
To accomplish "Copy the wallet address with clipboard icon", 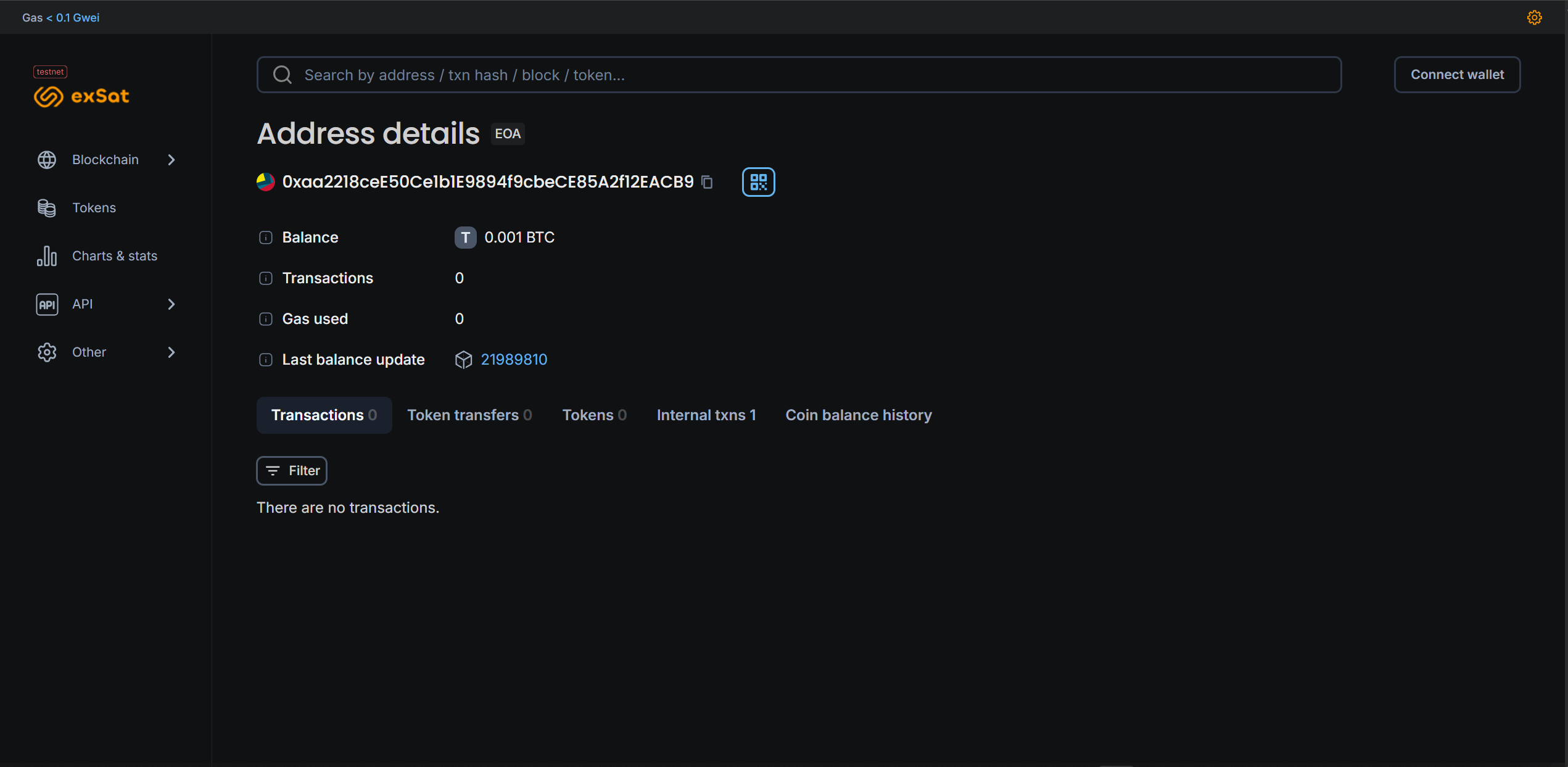I will tap(708, 182).
